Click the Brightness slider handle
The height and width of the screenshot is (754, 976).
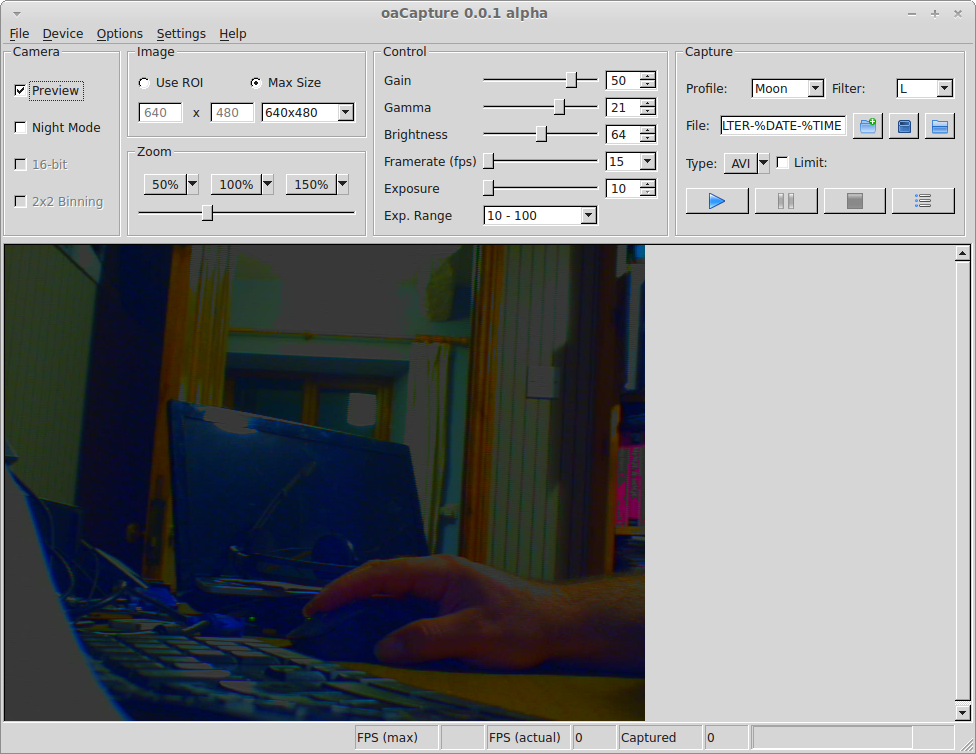pos(541,134)
